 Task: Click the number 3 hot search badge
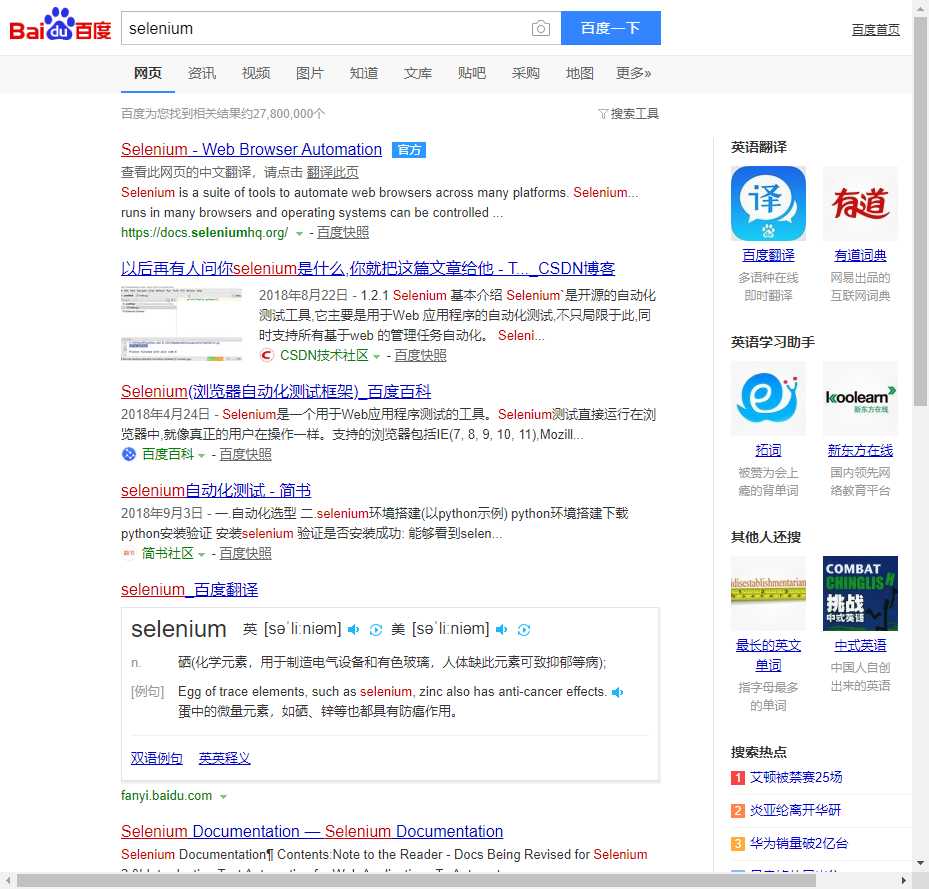738,843
